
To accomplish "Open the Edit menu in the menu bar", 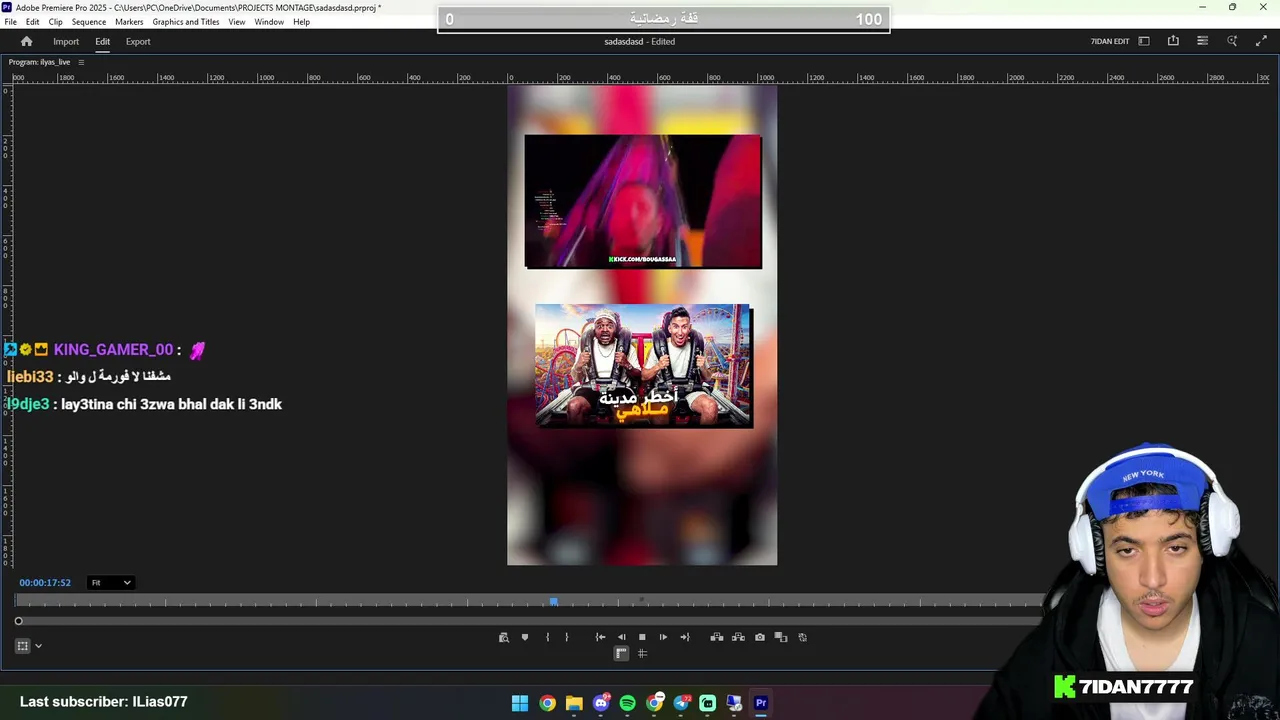I will pyautogui.click(x=33, y=22).
